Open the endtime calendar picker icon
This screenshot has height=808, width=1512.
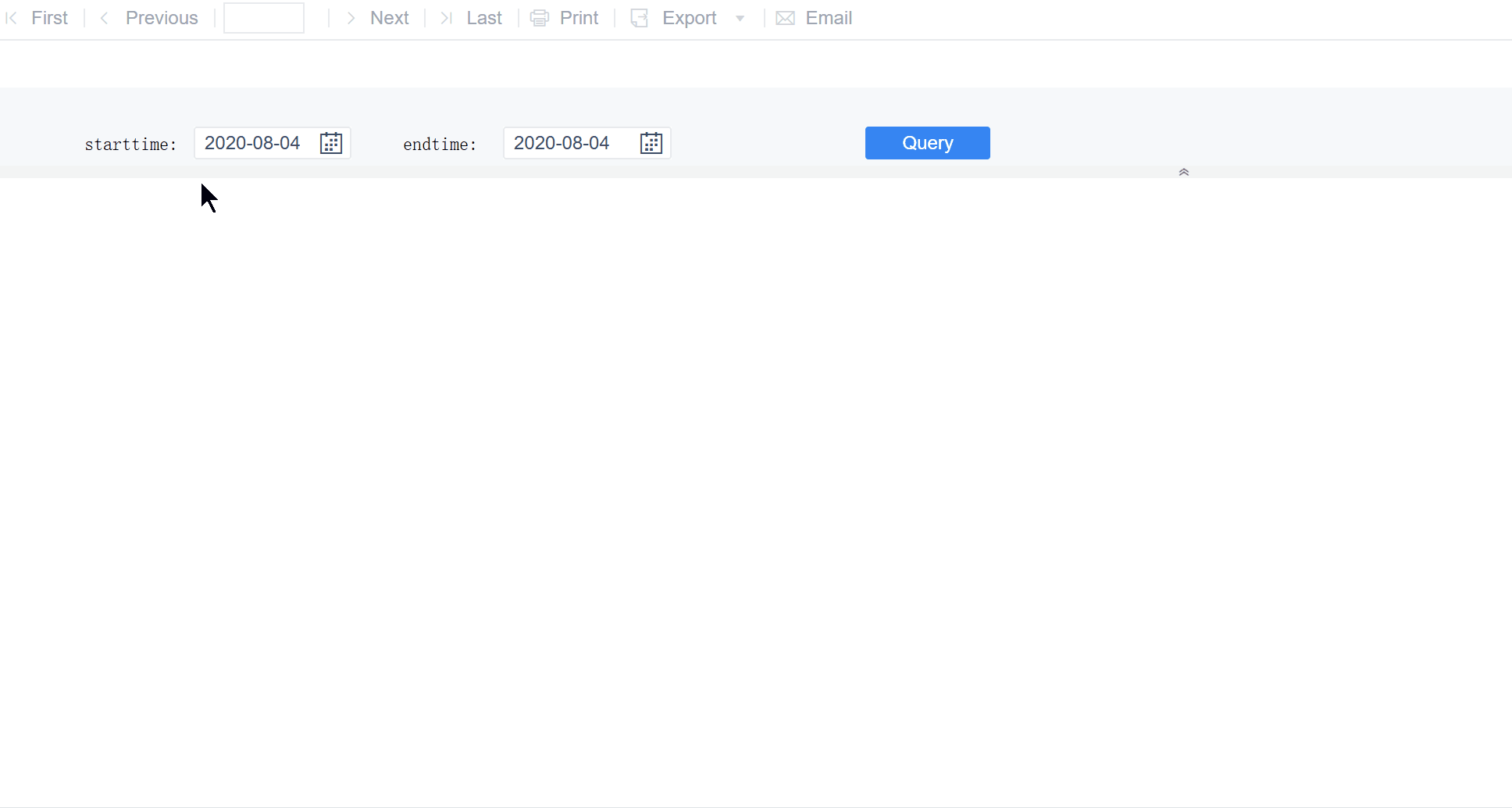coord(651,143)
